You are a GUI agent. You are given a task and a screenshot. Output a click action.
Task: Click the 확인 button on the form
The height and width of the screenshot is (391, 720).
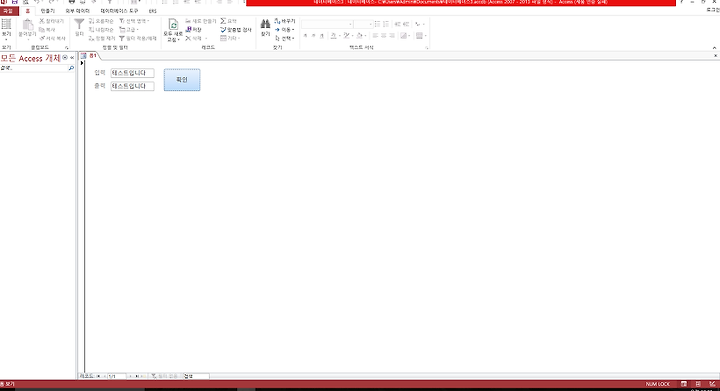click(x=182, y=80)
